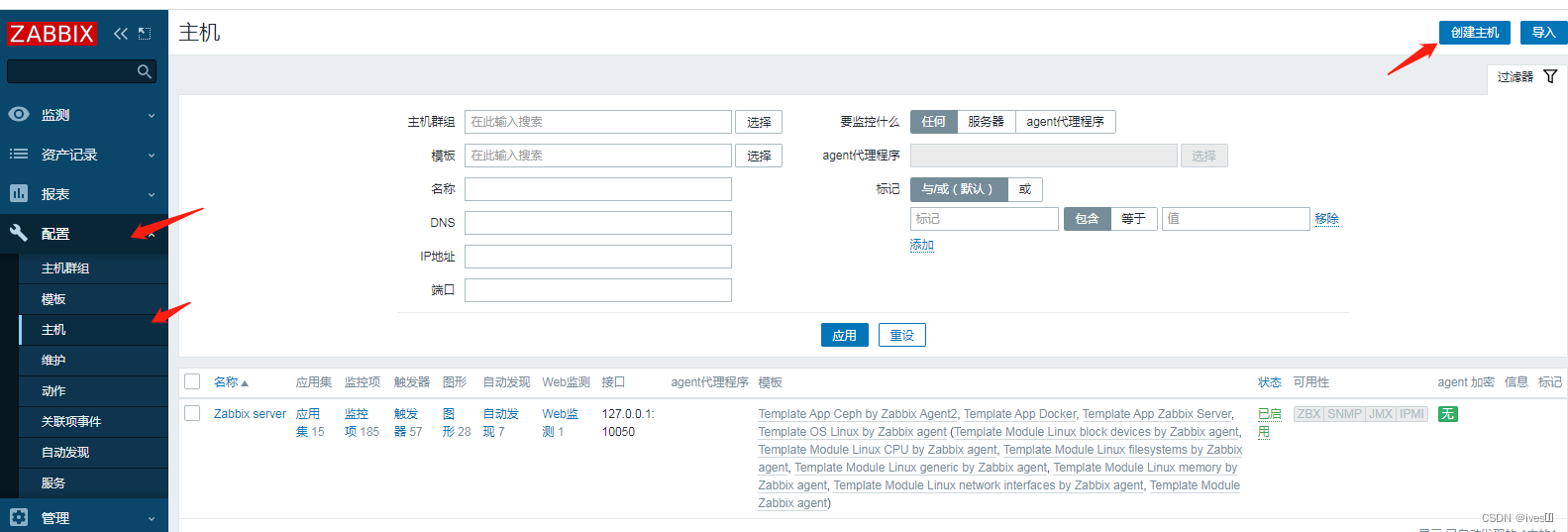Click the ZBX availability indicator
The height and width of the screenshot is (532, 1568).
pos(1308,414)
